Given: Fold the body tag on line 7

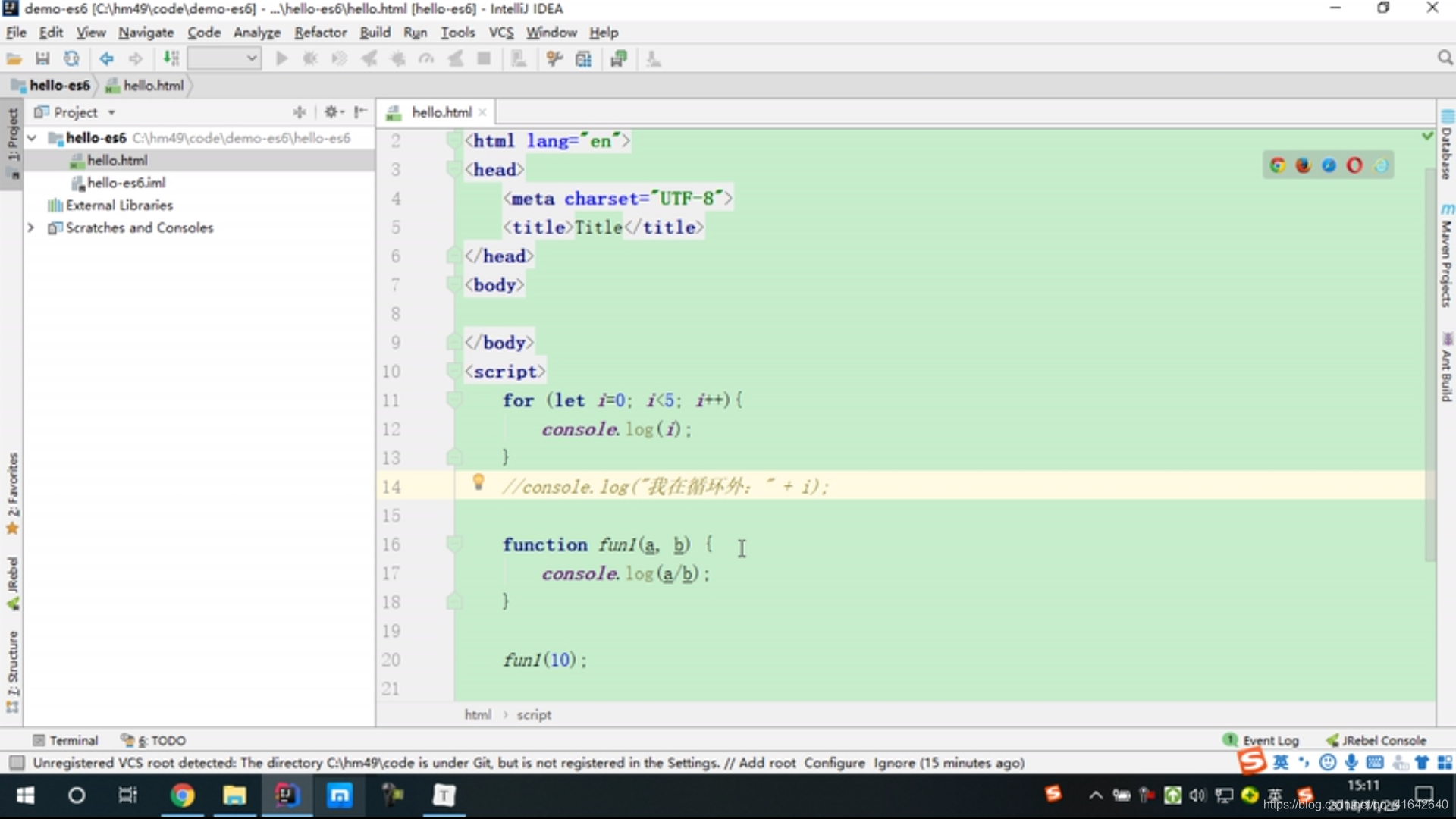Looking at the screenshot, I should (x=453, y=284).
